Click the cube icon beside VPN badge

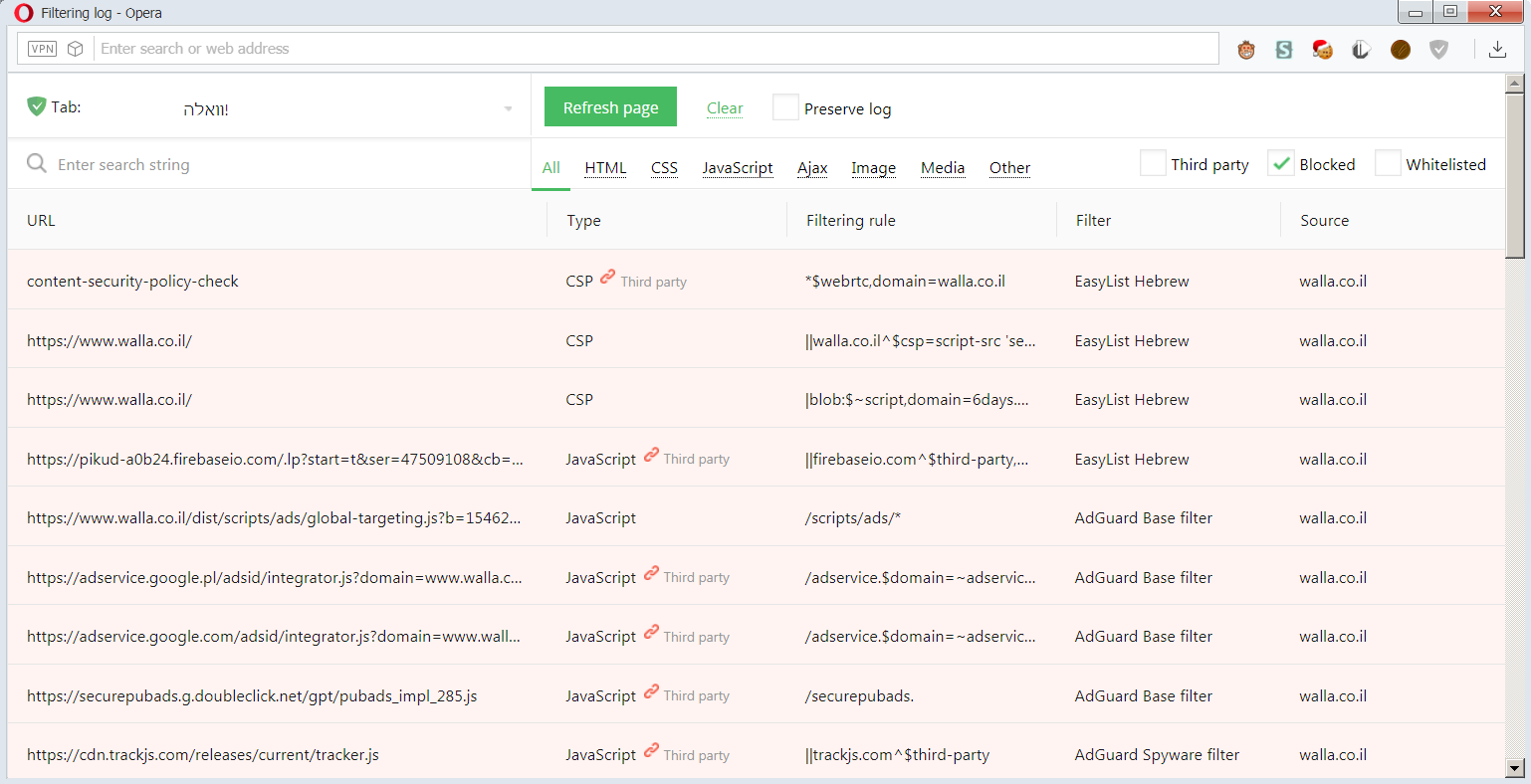coord(75,49)
